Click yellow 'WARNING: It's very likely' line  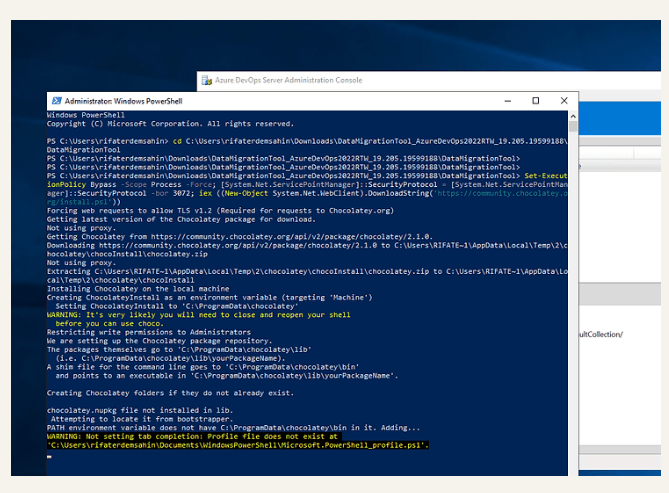(198, 315)
